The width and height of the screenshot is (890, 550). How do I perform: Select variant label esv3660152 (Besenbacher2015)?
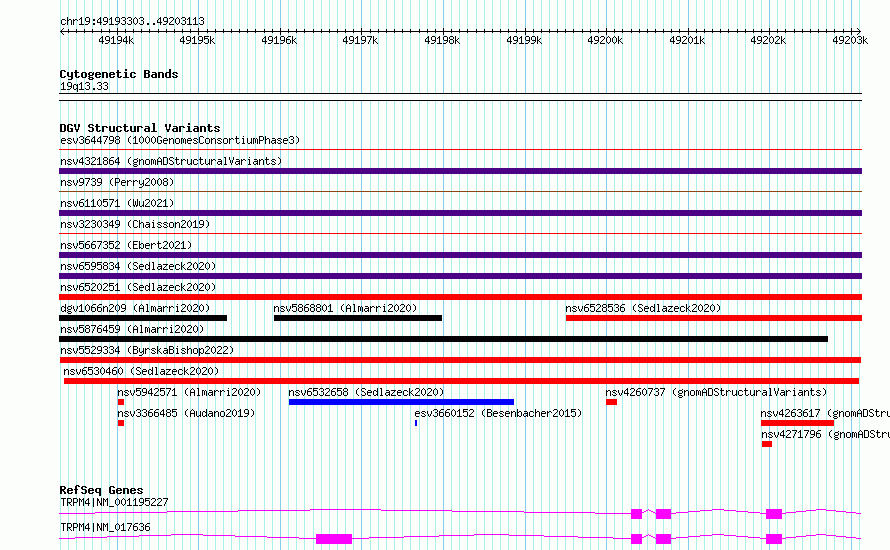[x=498, y=413]
